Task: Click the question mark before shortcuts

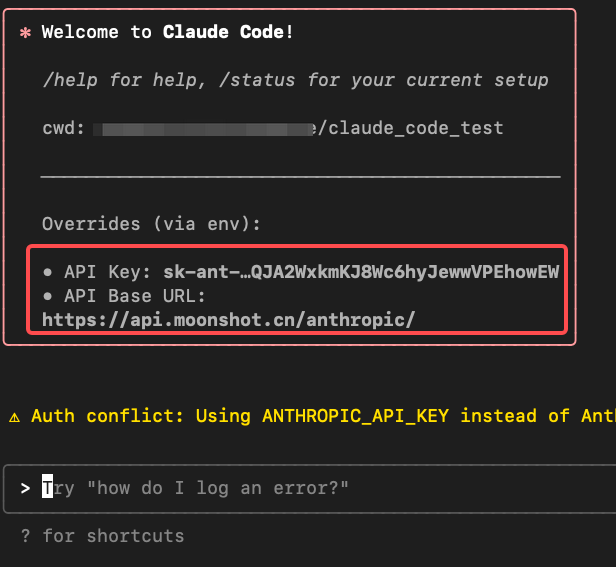Action: click(25, 536)
